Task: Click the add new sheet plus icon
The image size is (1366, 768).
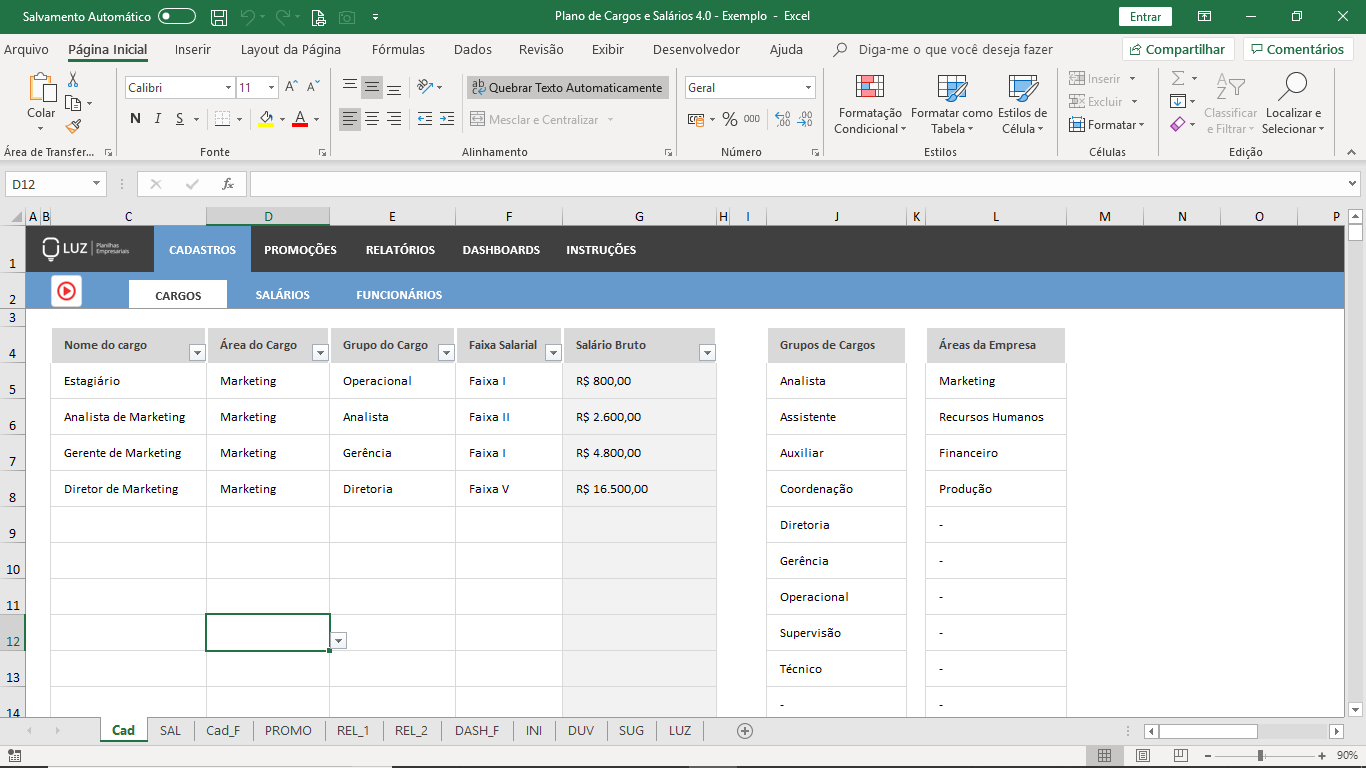Action: pyautogui.click(x=744, y=731)
